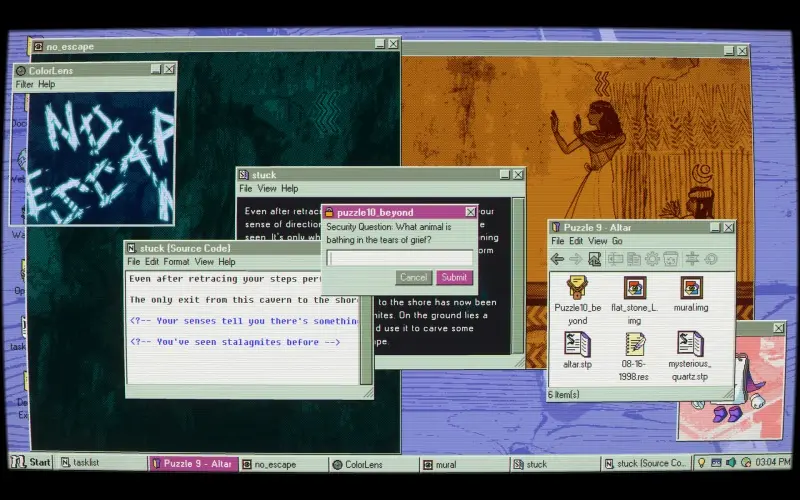Image resolution: width=800 pixels, height=500 pixels.
Task: Click the stuck window title bar icon
Action: (244, 175)
